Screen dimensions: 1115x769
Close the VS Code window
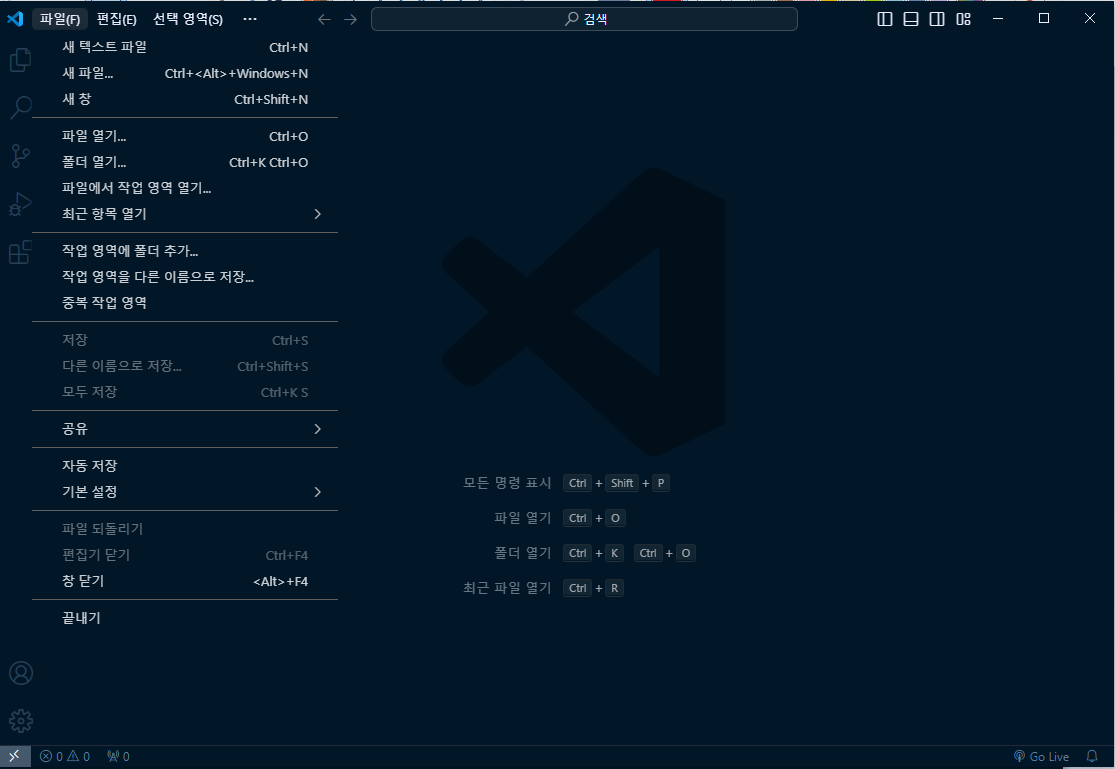[1089, 18]
